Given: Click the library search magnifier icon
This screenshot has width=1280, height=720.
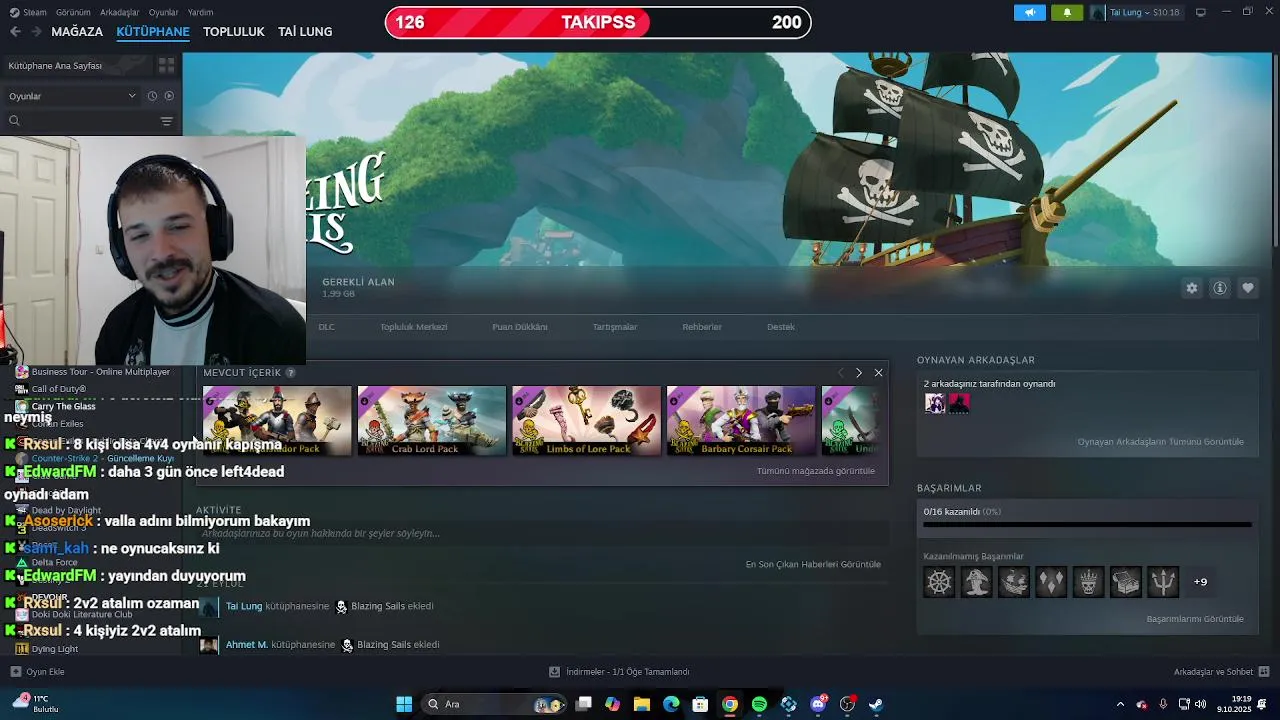Looking at the screenshot, I should 14,121.
